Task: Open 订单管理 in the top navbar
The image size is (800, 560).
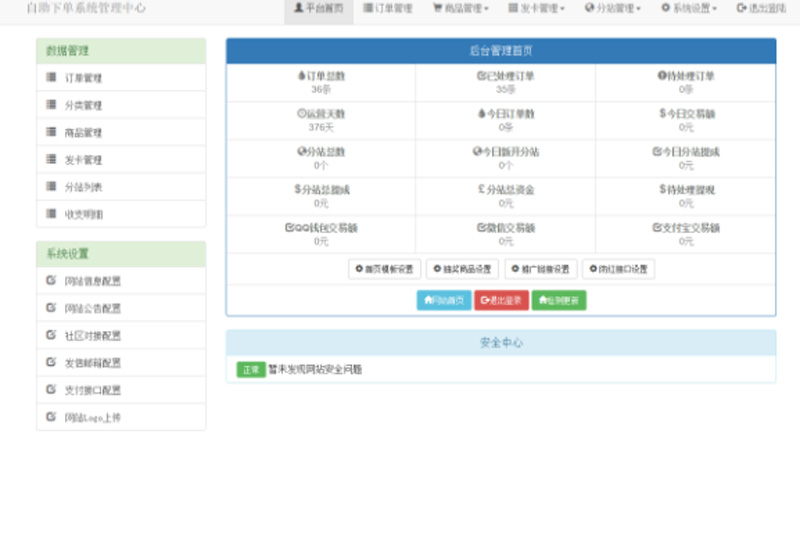Action: click(x=387, y=8)
